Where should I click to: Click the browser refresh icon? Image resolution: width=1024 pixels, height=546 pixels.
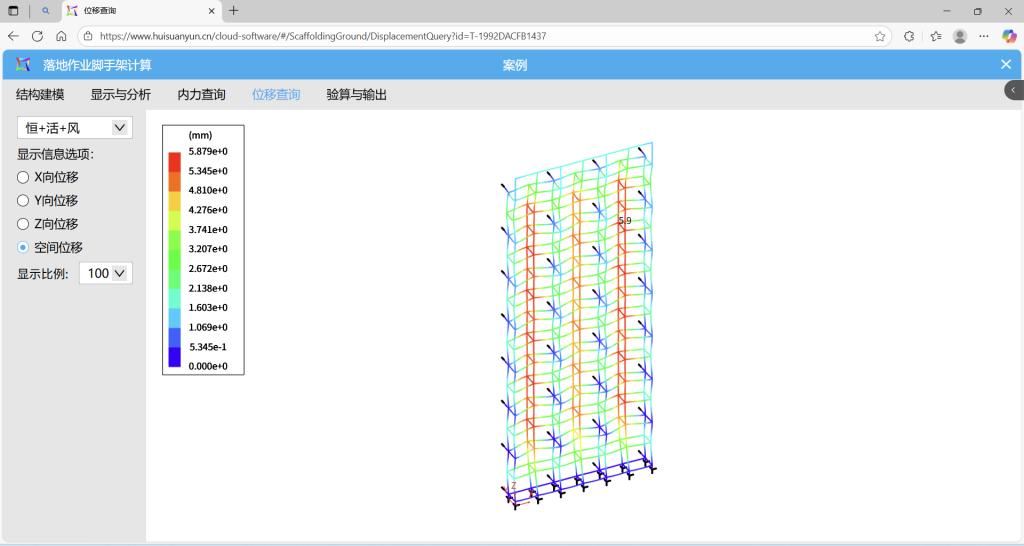click(37, 36)
